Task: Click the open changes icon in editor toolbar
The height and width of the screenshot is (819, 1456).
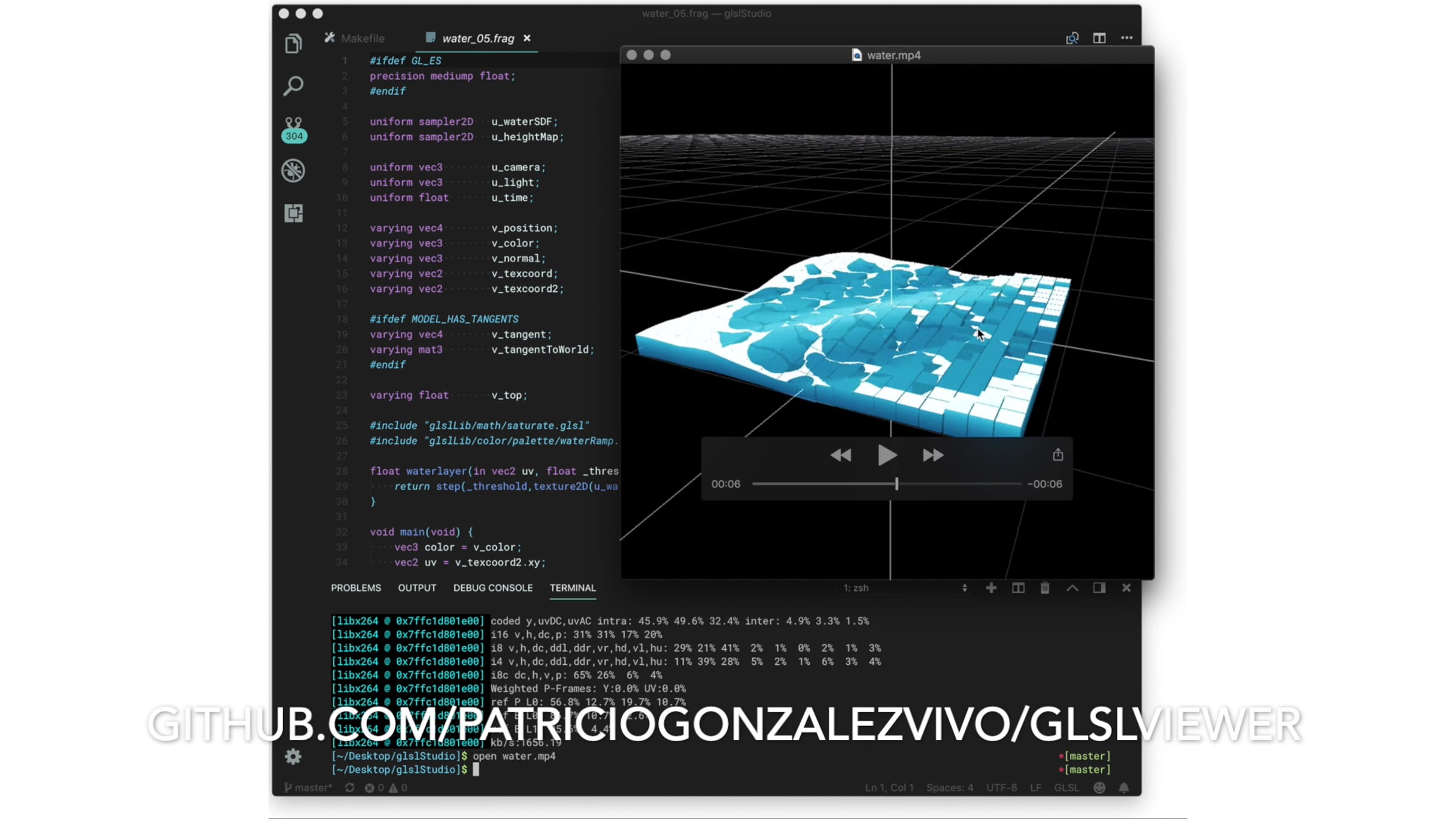Action: (1072, 38)
